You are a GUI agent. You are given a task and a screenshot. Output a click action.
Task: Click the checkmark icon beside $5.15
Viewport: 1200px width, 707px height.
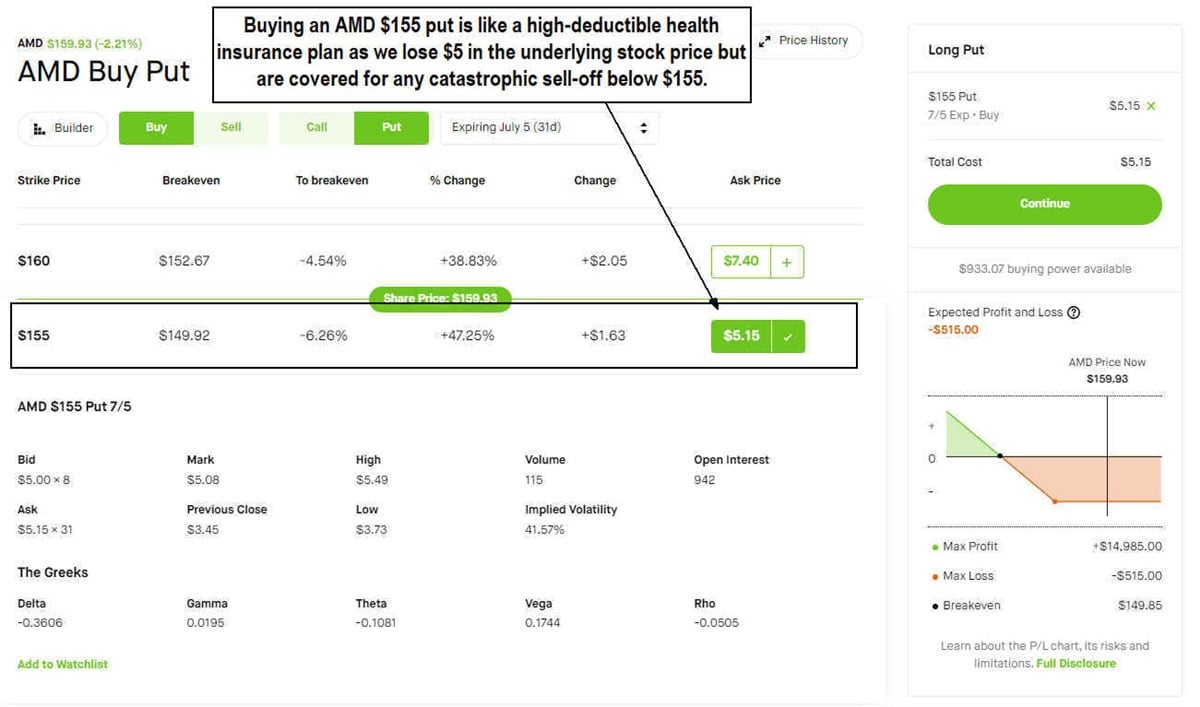click(x=787, y=337)
